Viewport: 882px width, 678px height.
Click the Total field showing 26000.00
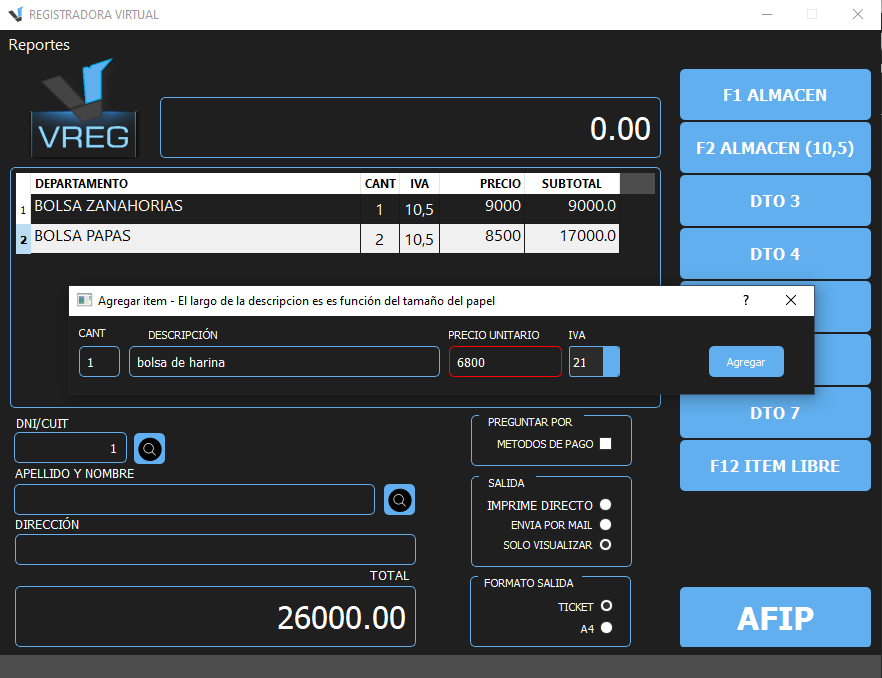click(215, 617)
